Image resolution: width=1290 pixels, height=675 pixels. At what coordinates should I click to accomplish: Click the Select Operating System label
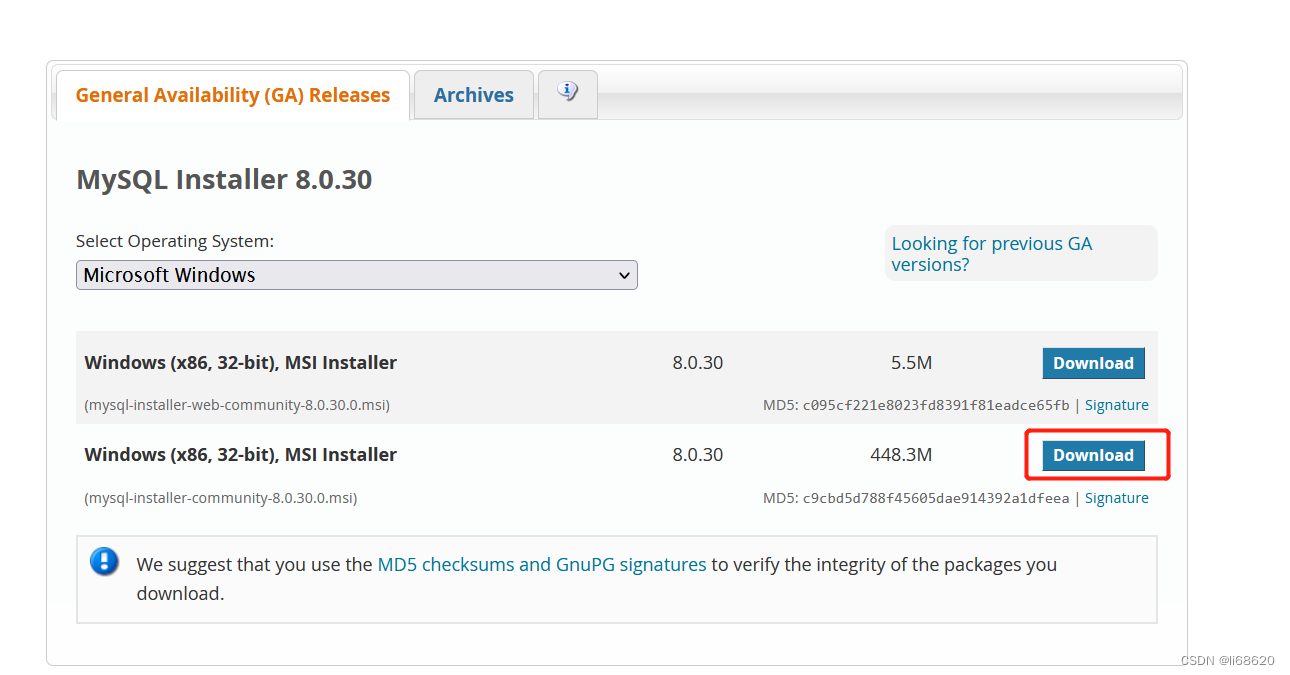pyautogui.click(x=175, y=241)
